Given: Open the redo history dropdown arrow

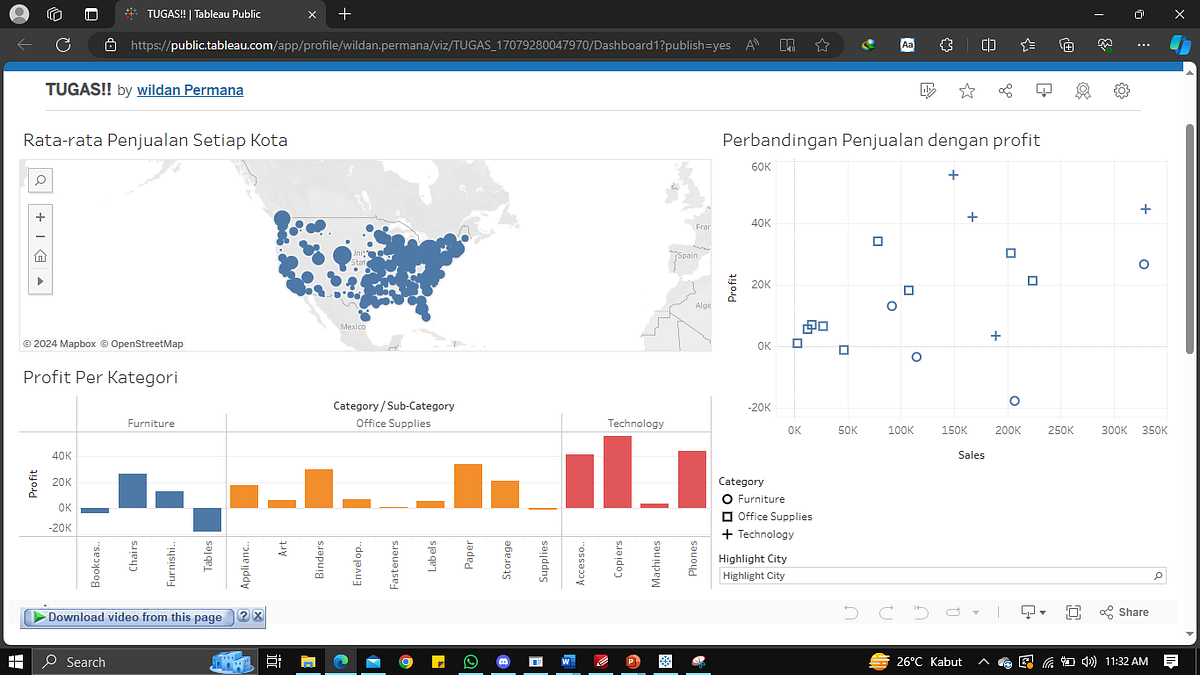Looking at the screenshot, I should pyautogui.click(x=975, y=612).
